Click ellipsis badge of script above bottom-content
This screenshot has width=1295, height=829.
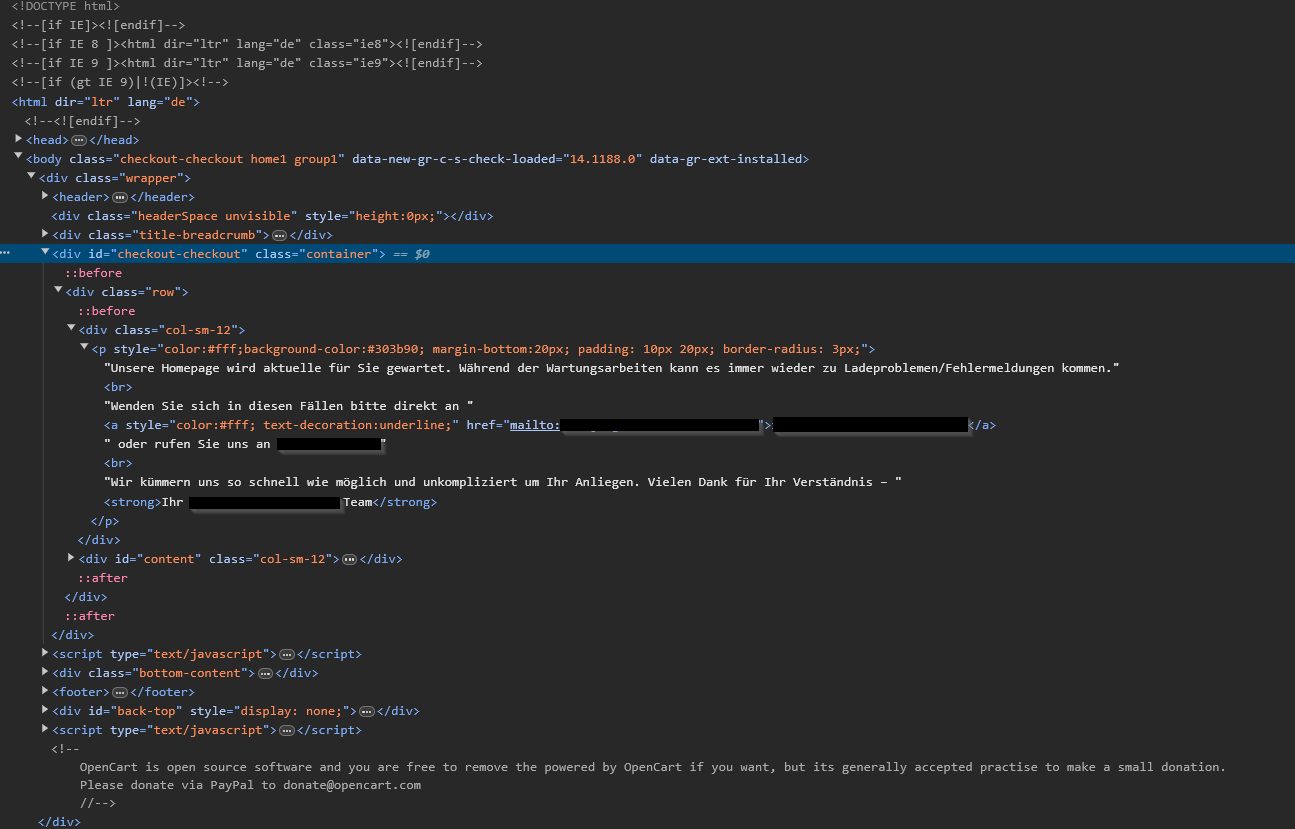286,654
